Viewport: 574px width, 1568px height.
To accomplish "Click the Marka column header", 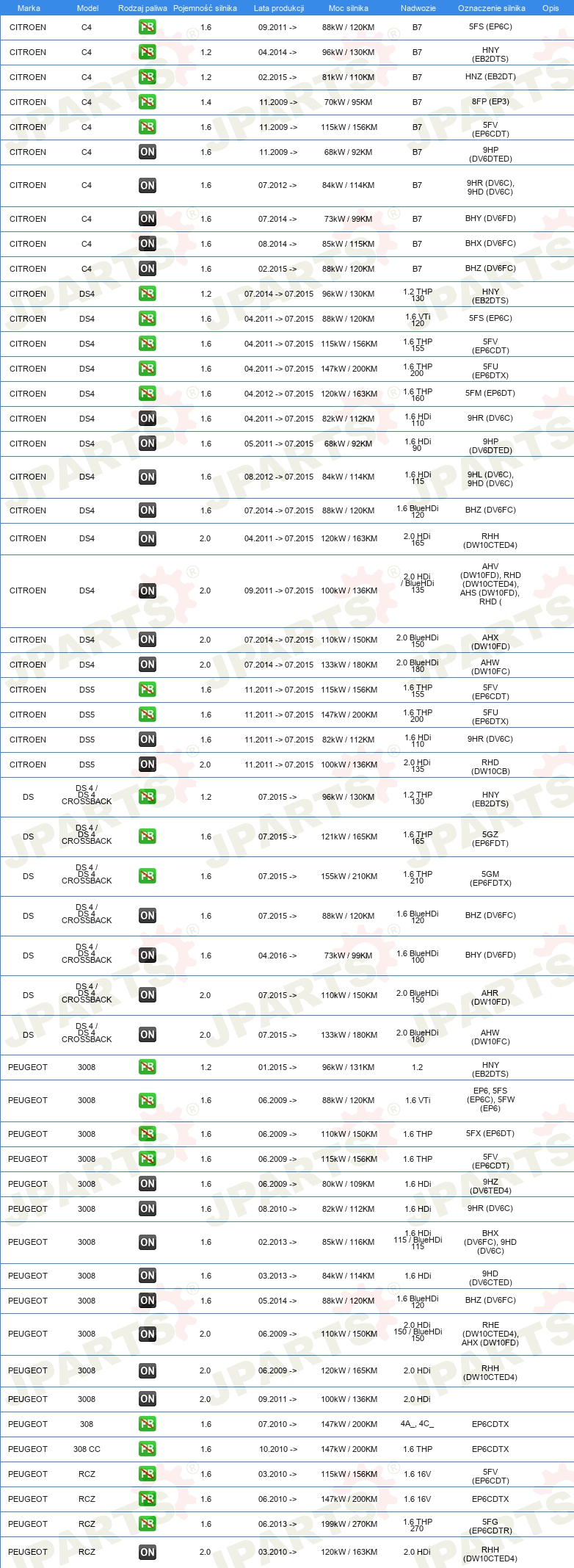I will point(29,8).
